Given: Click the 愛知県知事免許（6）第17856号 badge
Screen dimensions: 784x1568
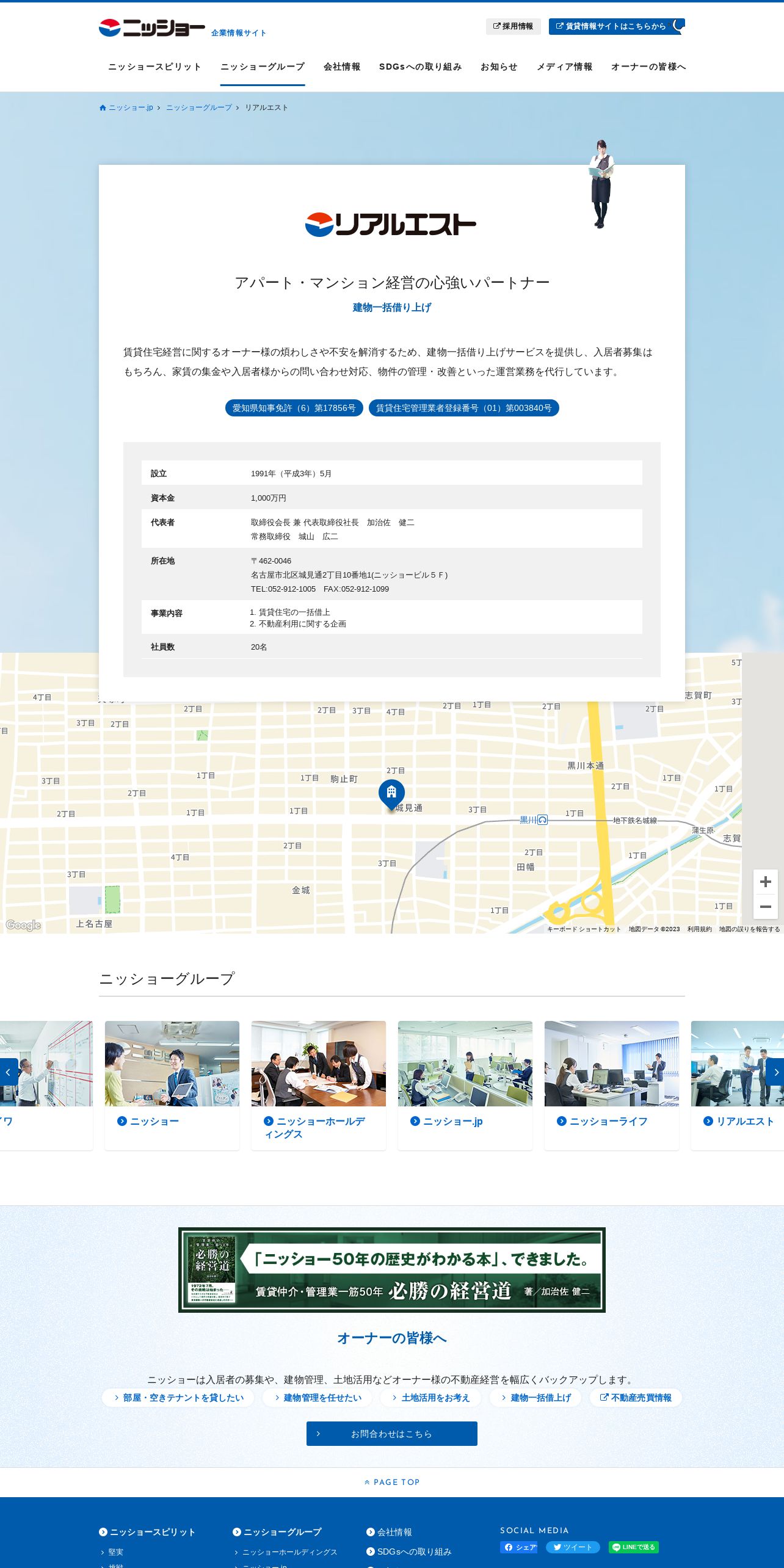Looking at the screenshot, I should click(294, 408).
